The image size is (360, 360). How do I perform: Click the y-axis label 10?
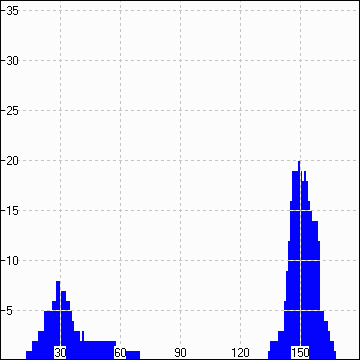[x=13, y=261]
